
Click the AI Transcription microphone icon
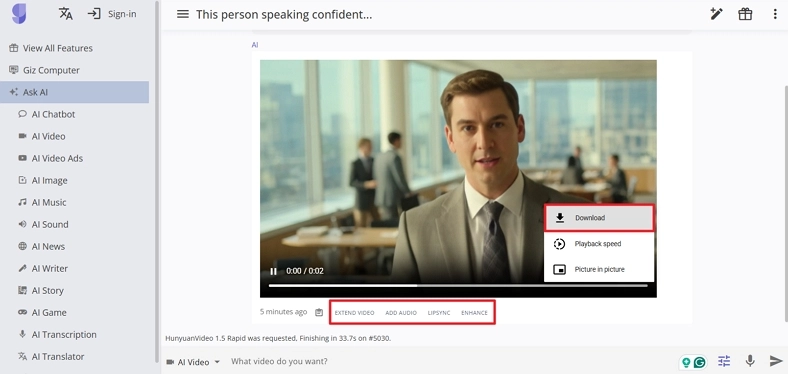[22, 334]
